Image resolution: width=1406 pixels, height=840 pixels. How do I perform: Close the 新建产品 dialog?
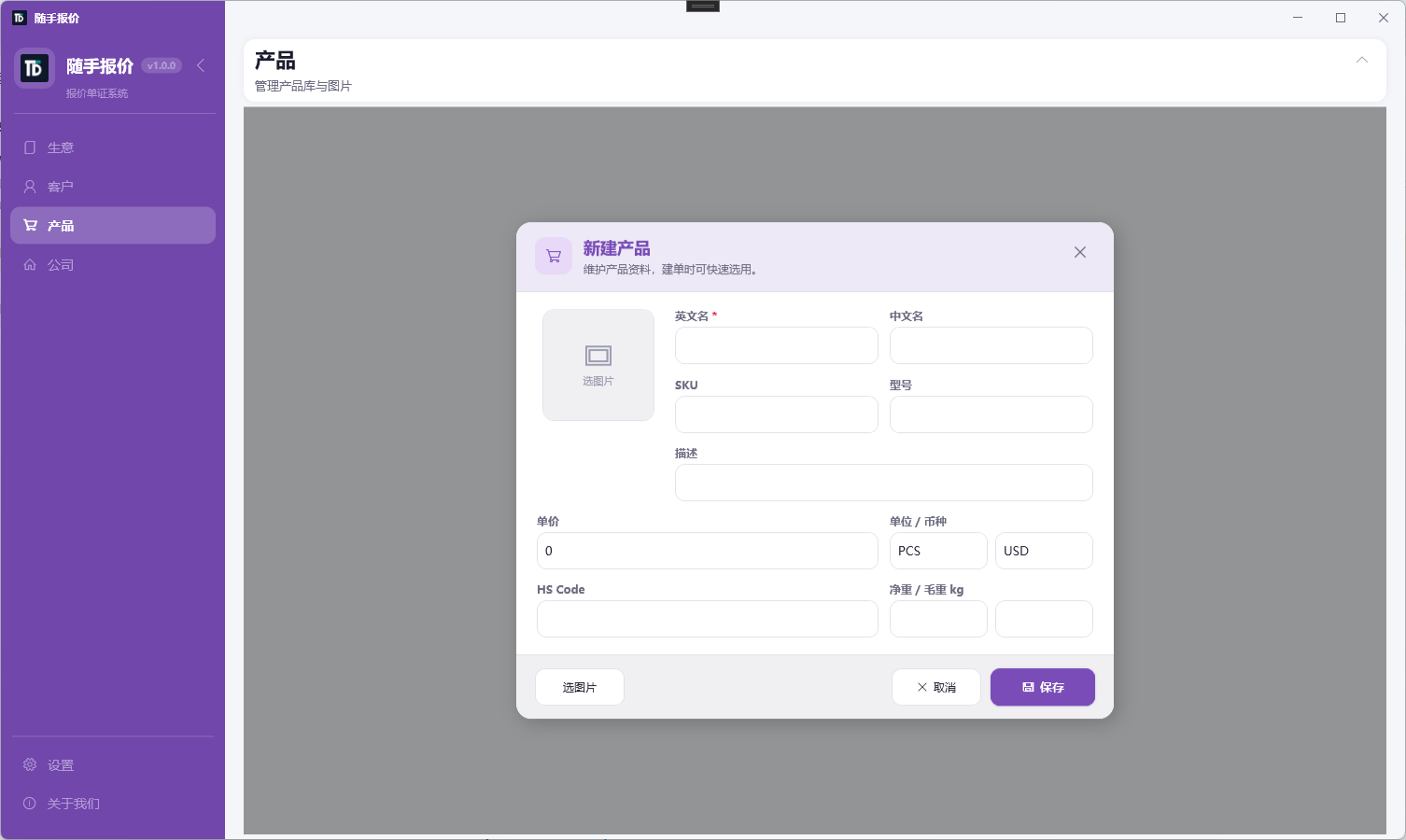(1080, 252)
